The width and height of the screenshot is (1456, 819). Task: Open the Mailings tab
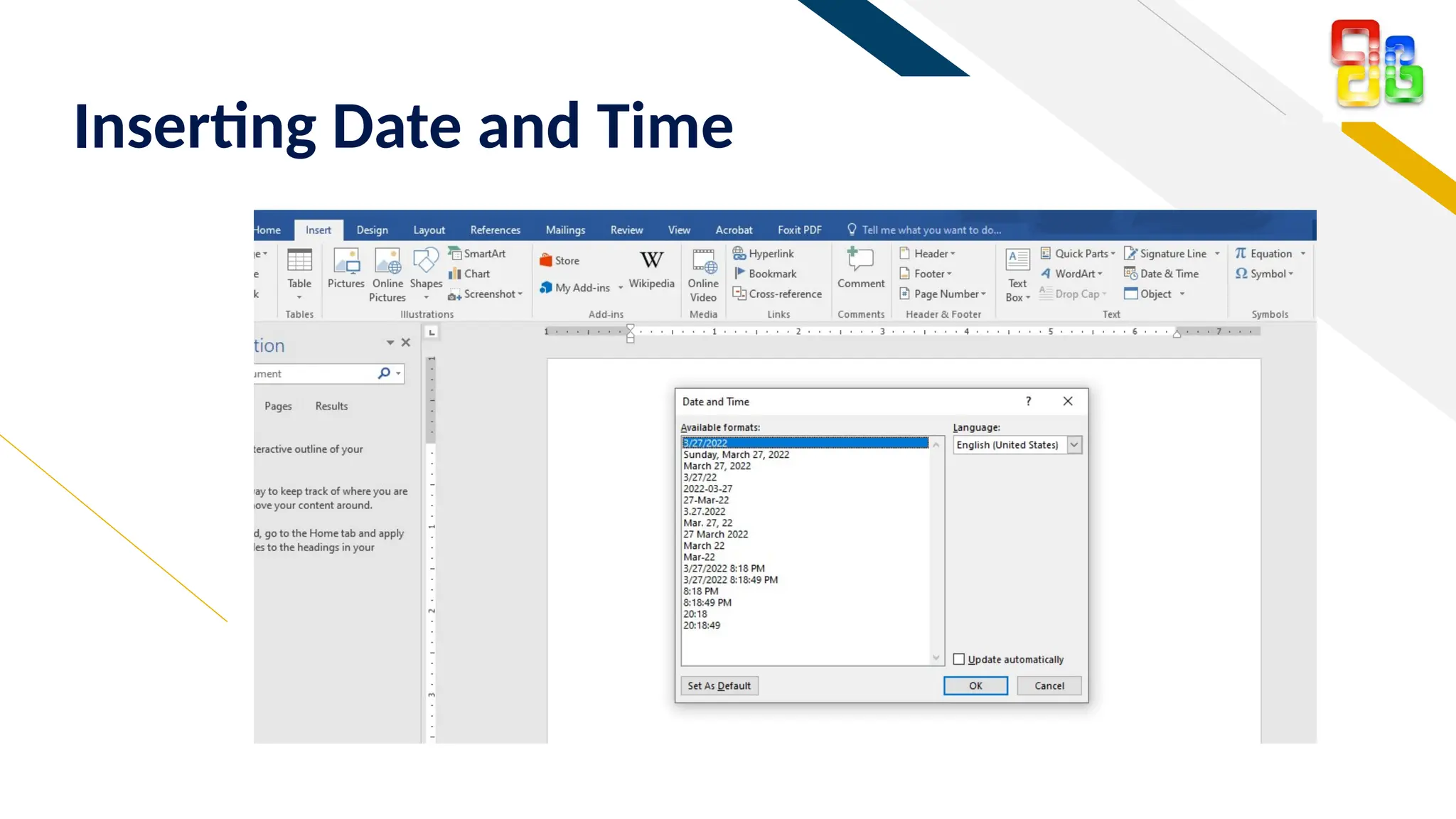565,230
